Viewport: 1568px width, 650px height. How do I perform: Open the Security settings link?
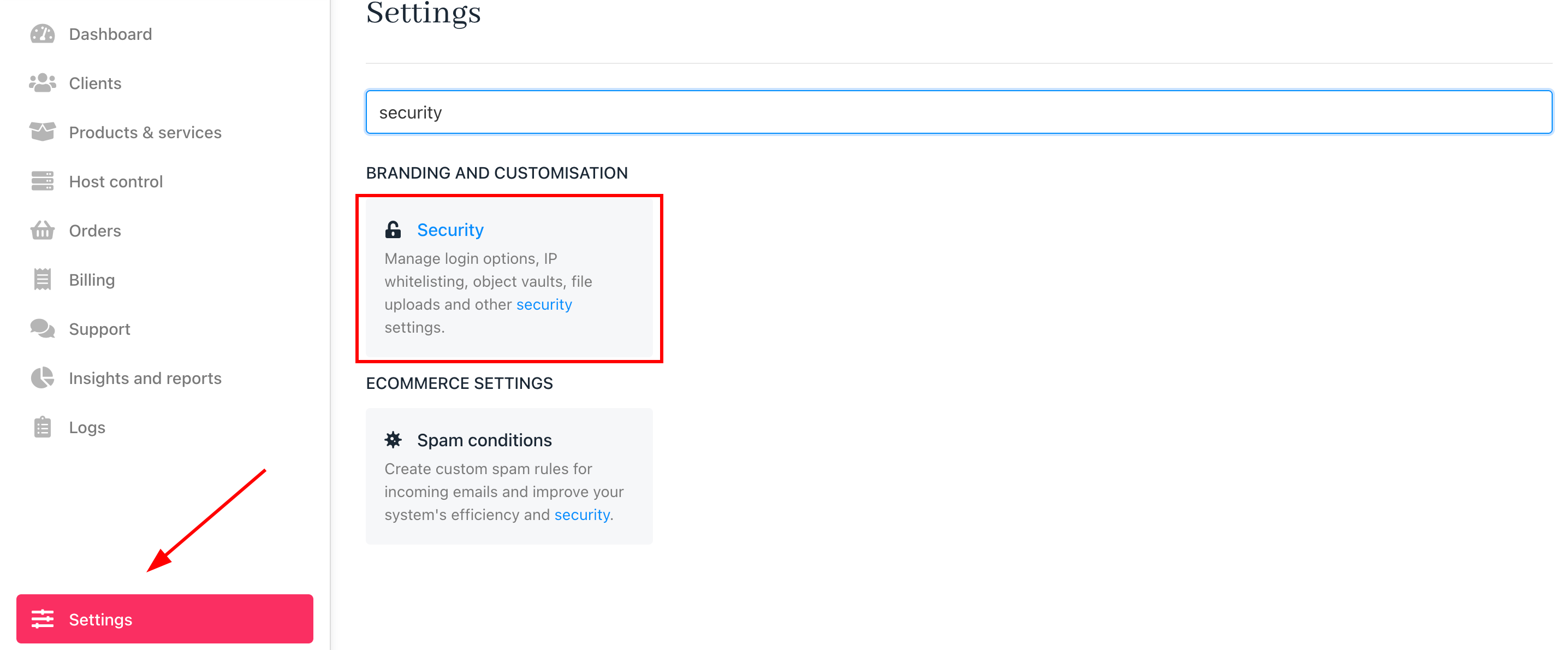click(450, 229)
